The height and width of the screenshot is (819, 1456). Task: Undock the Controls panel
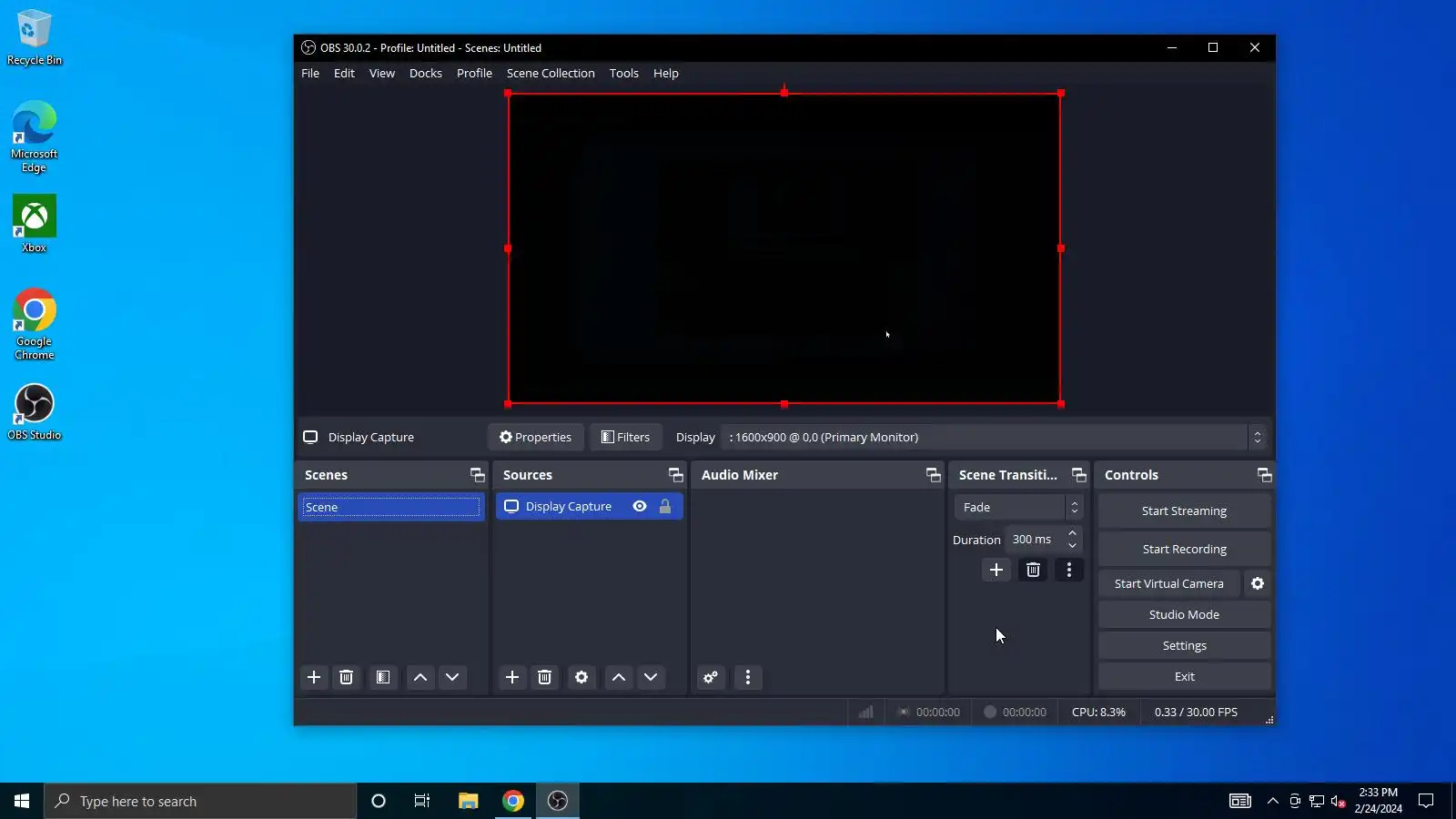click(x=1265, y=475)
